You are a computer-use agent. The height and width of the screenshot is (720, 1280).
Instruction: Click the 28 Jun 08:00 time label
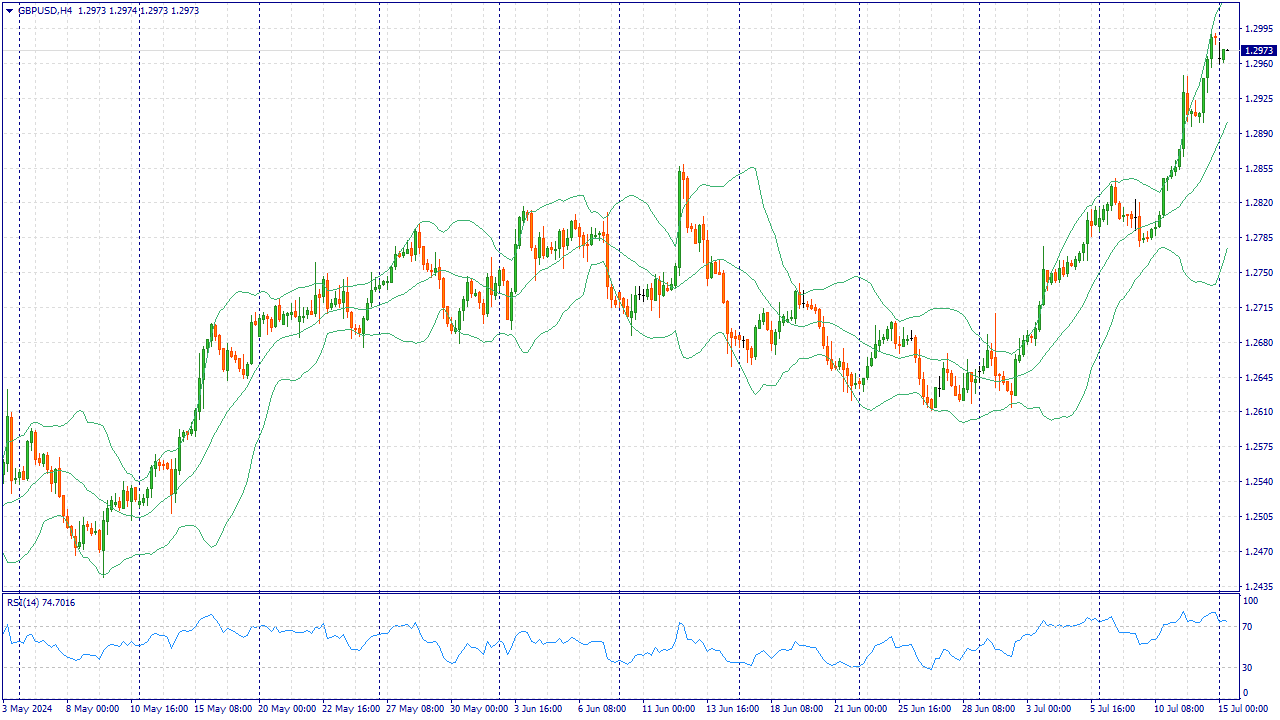coord(989,709)
